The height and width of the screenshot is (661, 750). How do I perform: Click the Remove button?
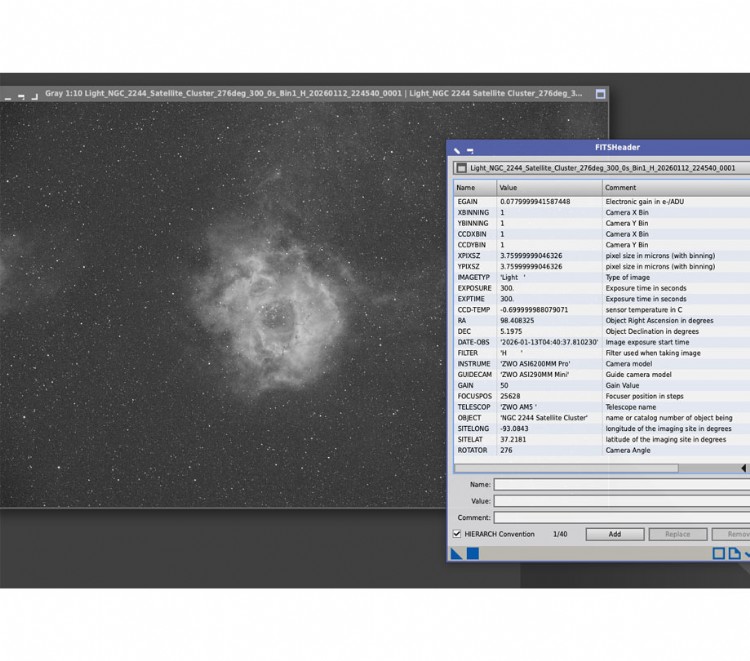tap(731, 534)
